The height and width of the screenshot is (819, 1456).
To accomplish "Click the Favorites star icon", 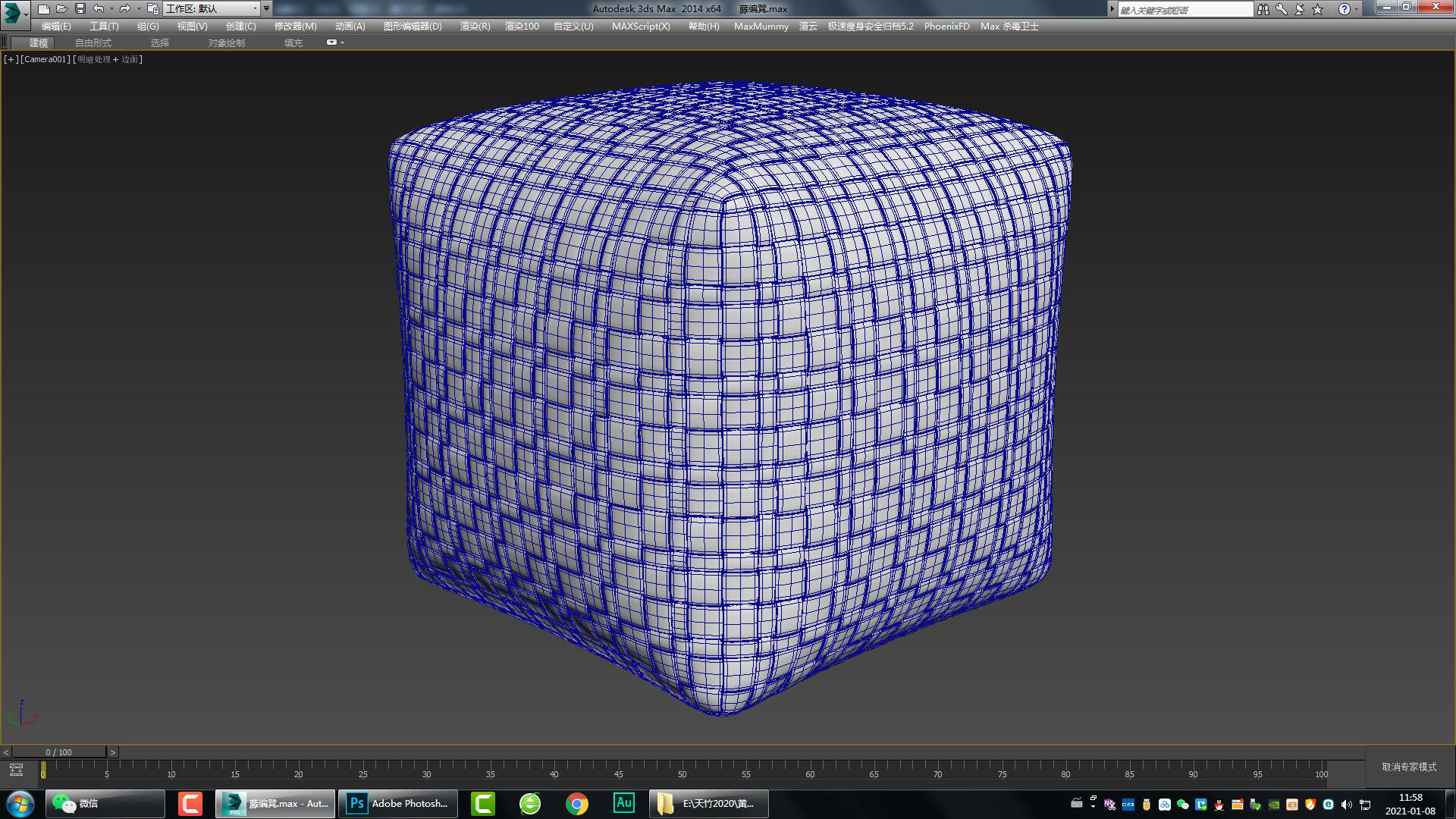I will tap(1318, 9).
